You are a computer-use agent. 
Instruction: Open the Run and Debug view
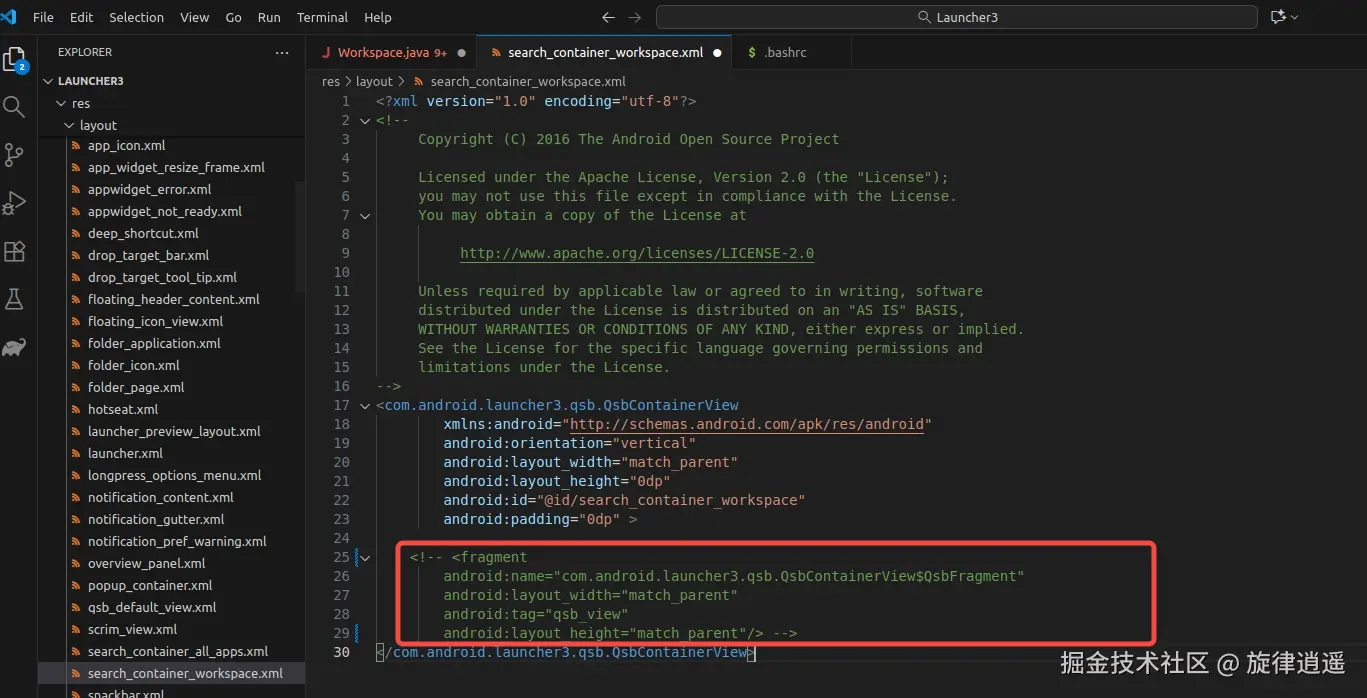pos(14,203)
